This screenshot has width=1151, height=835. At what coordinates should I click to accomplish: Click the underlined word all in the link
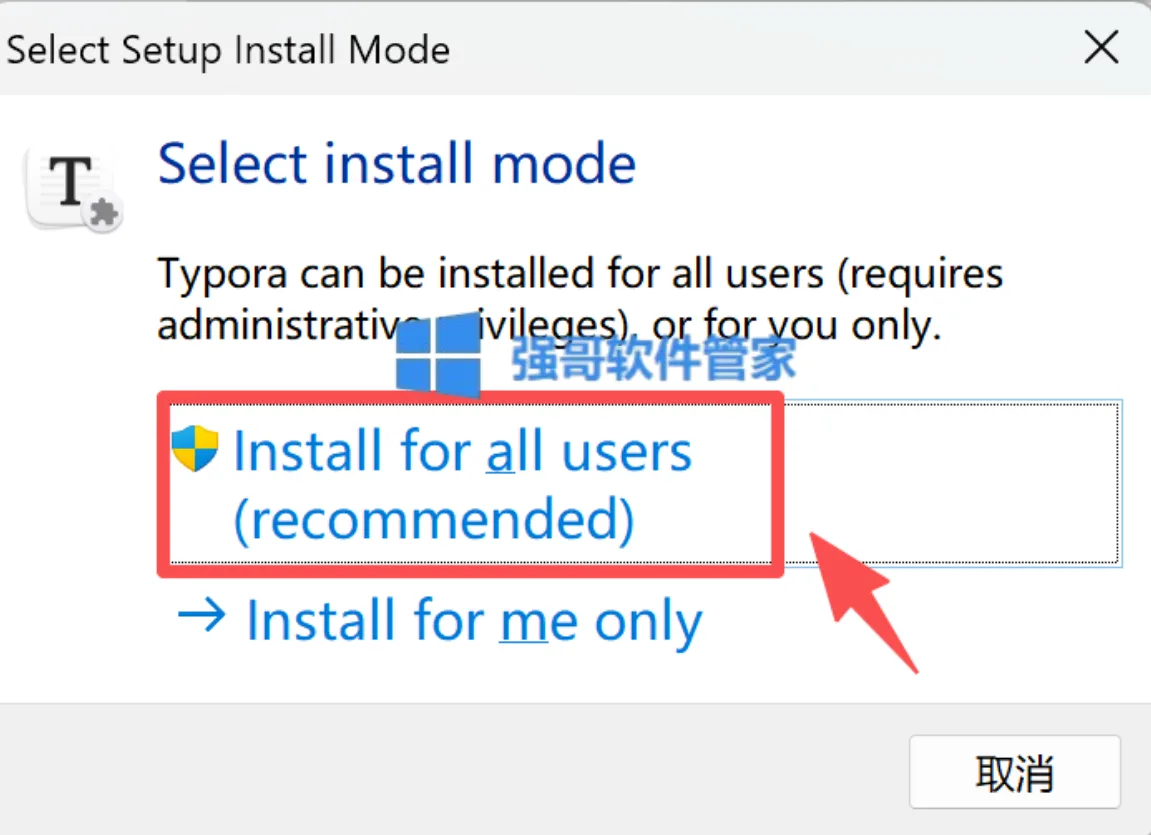tap(515, 451)
